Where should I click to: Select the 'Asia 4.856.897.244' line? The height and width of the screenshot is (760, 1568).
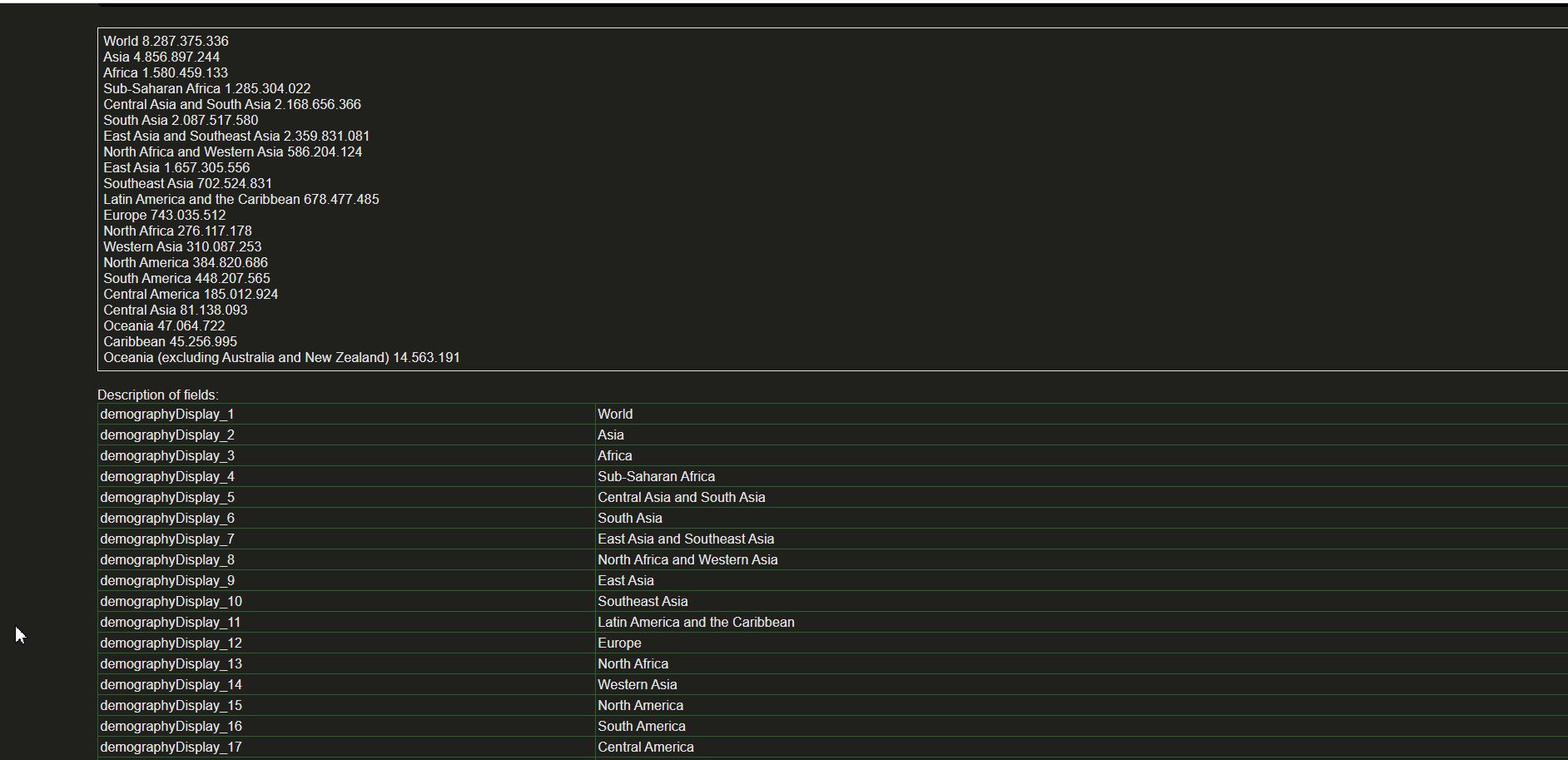(161, 57)
